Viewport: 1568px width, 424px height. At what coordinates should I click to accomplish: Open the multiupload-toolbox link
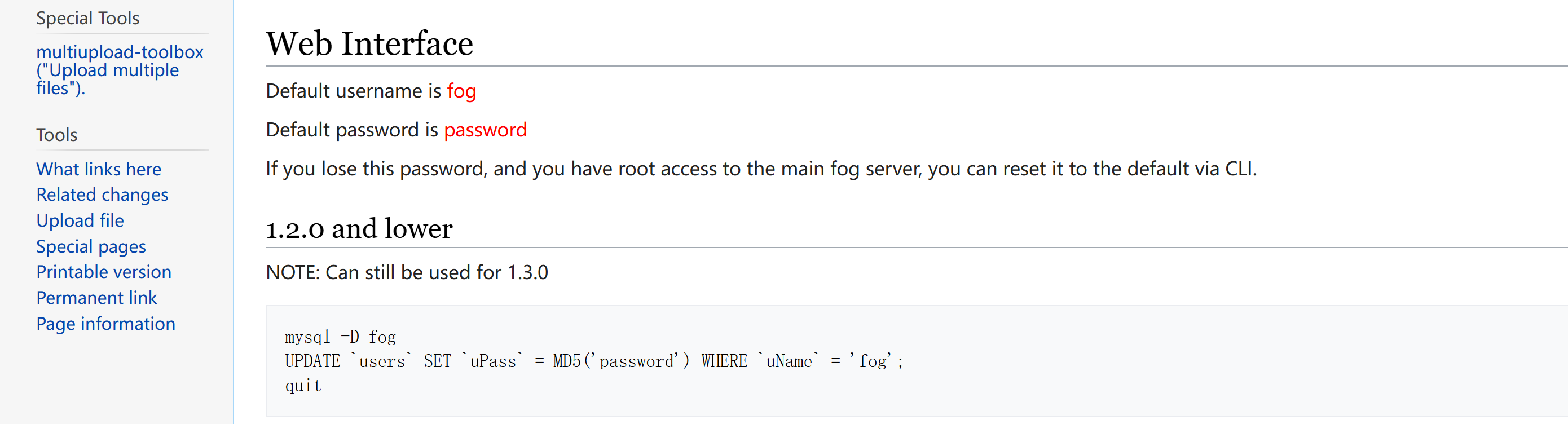120,69
